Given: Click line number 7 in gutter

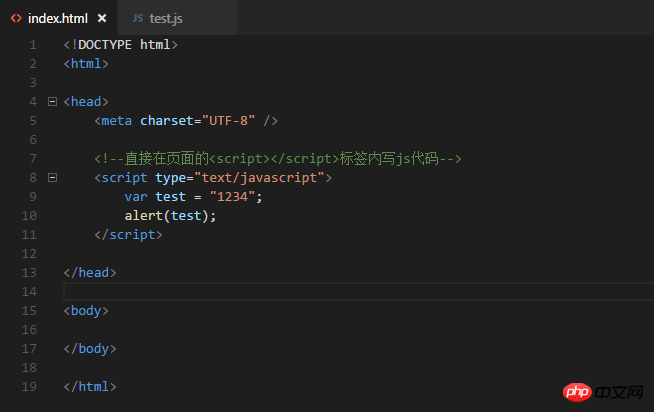Looking at the screenshot, I should (33, 158).
